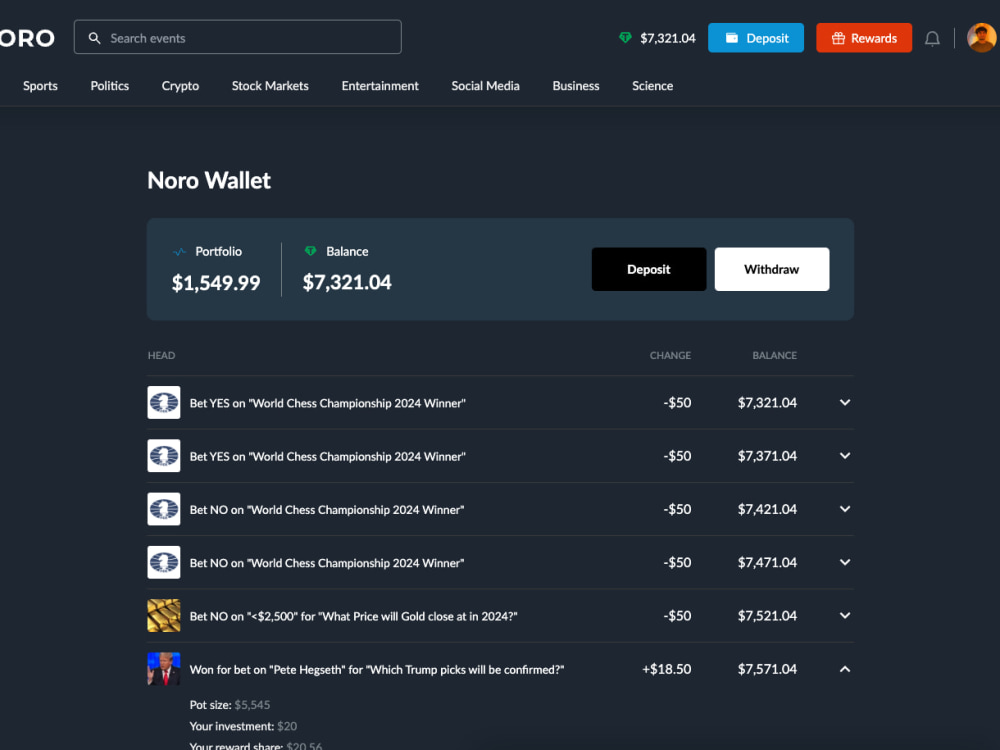Collapse the Pete Hegseth winnings row
1000x750 pixels.
844,669
